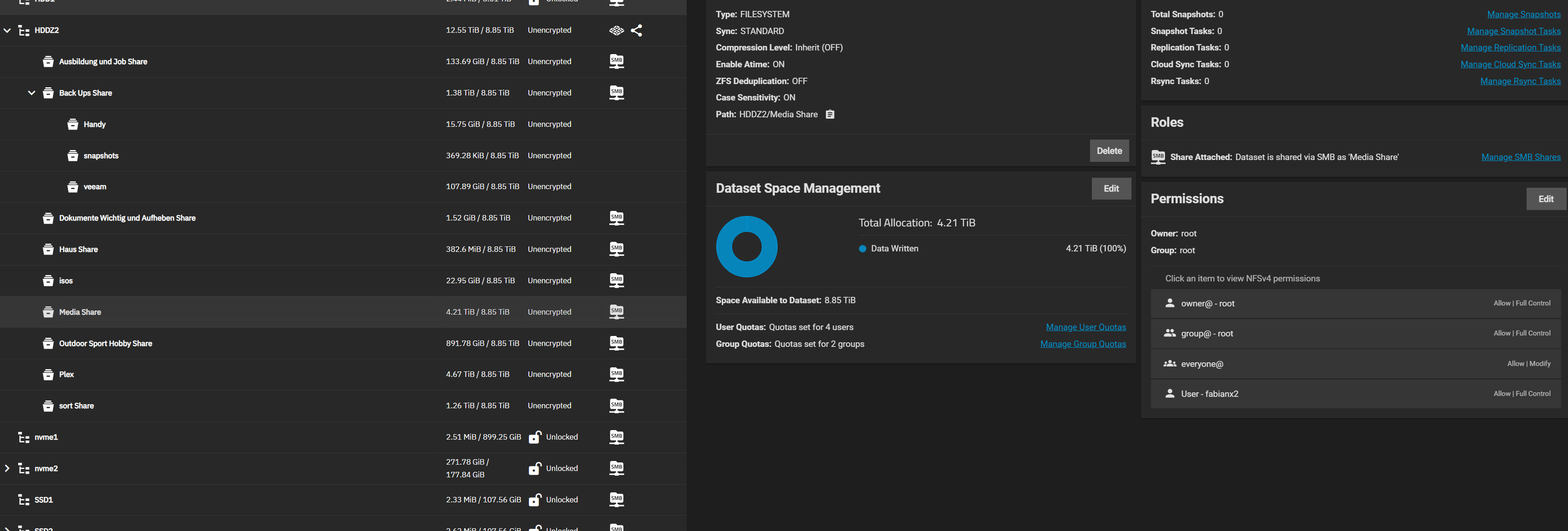Click the HDDZ2 apps cube icon
1568x531 pixels.
pos(617,30)
